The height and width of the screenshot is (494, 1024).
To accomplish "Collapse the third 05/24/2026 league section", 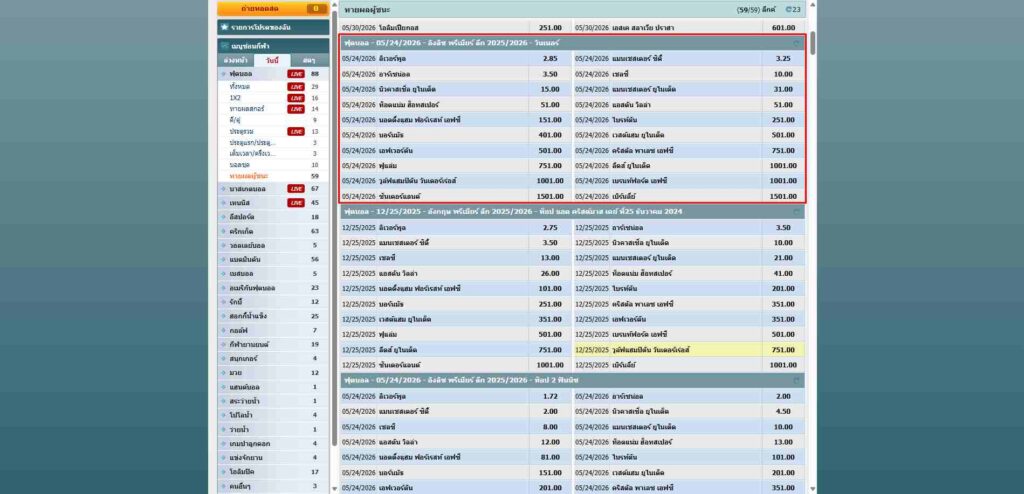I will 797,381.
